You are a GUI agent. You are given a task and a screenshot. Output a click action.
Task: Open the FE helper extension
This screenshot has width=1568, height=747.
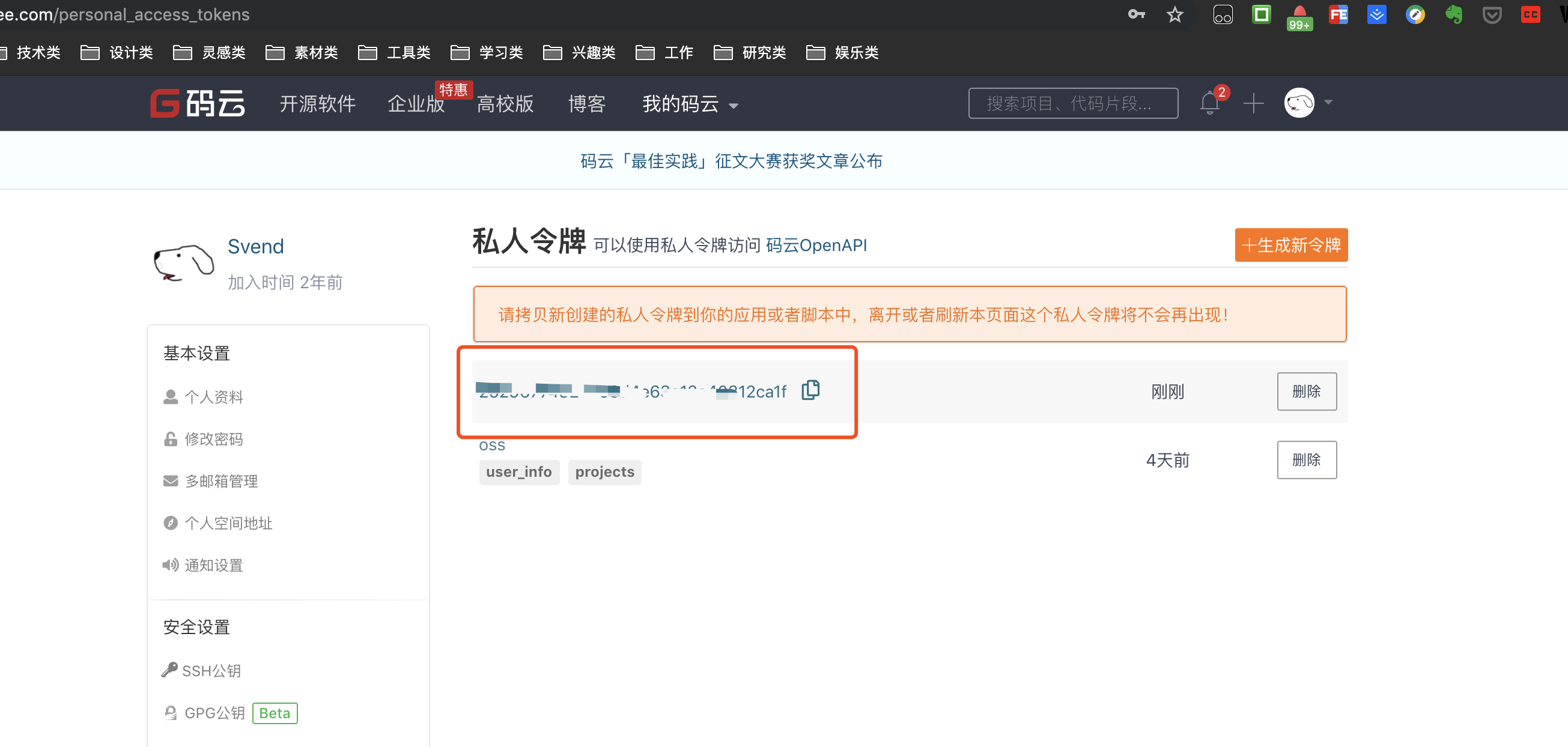point(1339,14)
